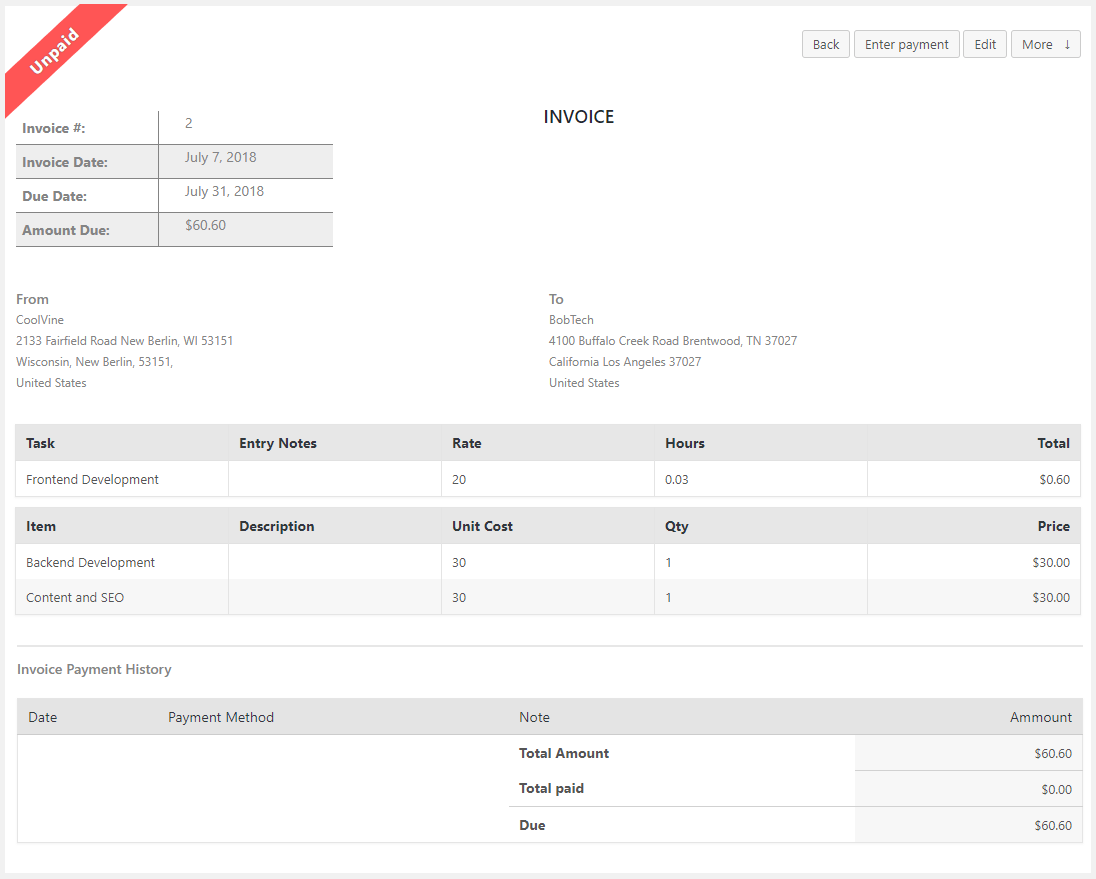Image resolution: width=1096 pixels, height=879 pixels.
Task: Select the BobTech recipient name
Action: tap(571, 320)
